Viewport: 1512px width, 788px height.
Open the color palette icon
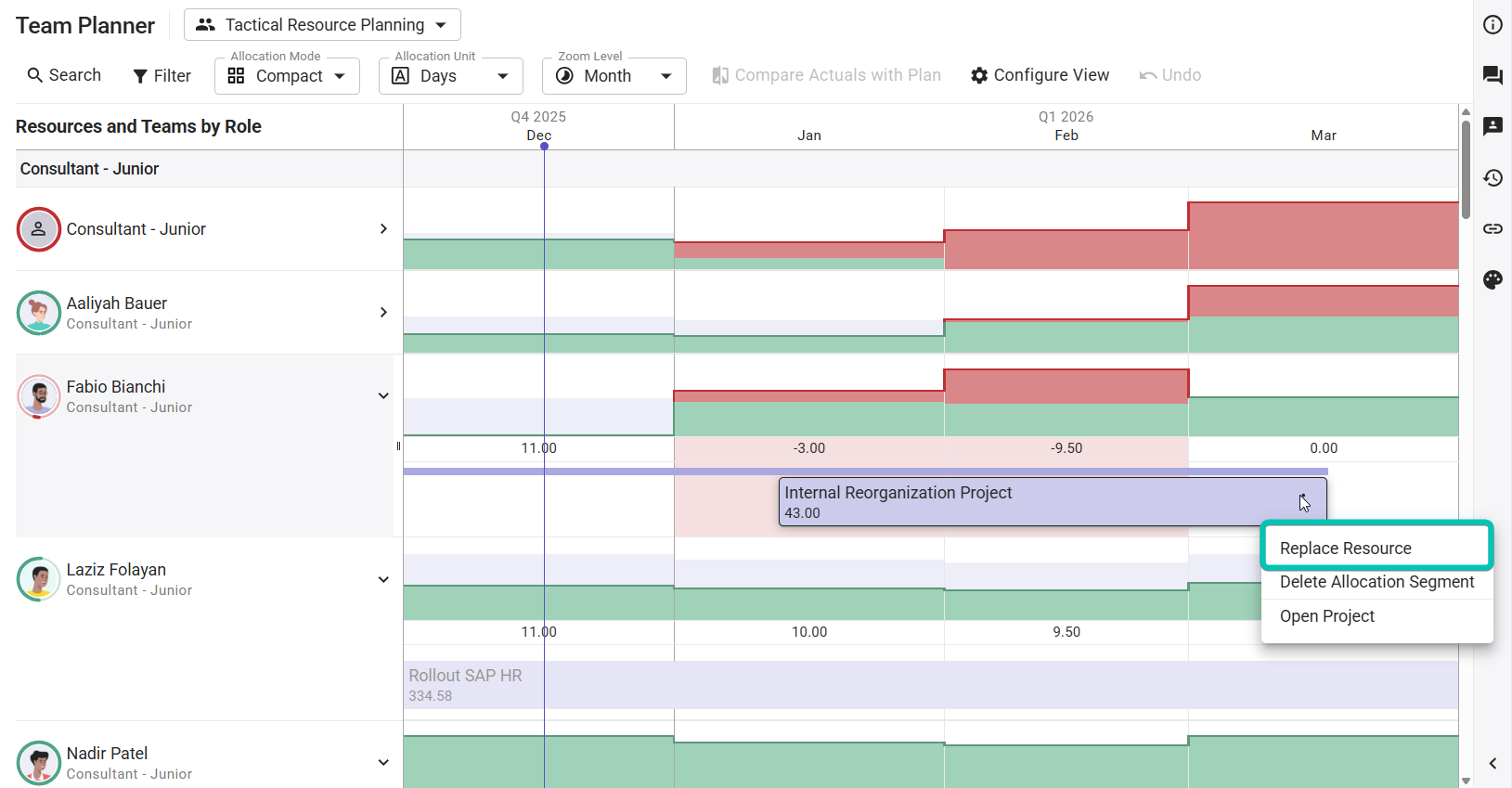coord(1493,279)
